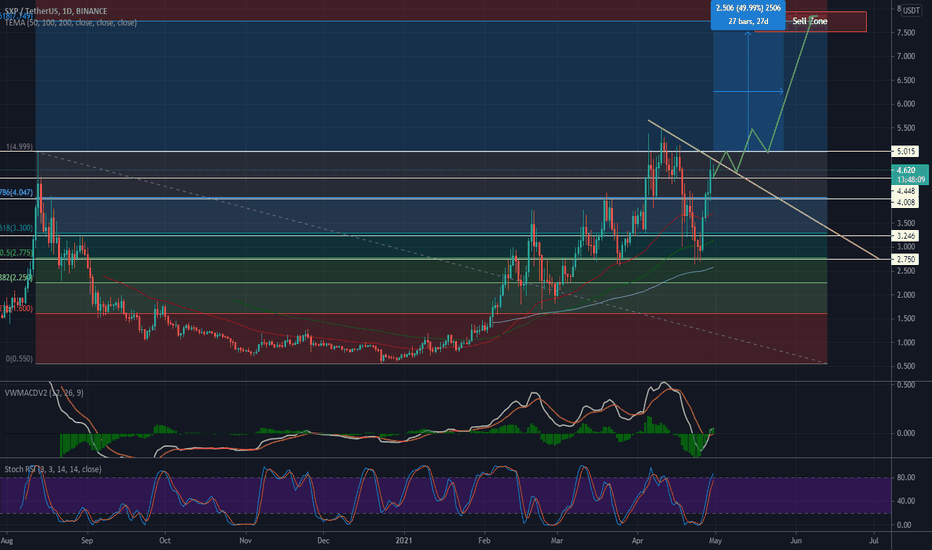Click the 3.246 horizontal line price label

point(905,236)
